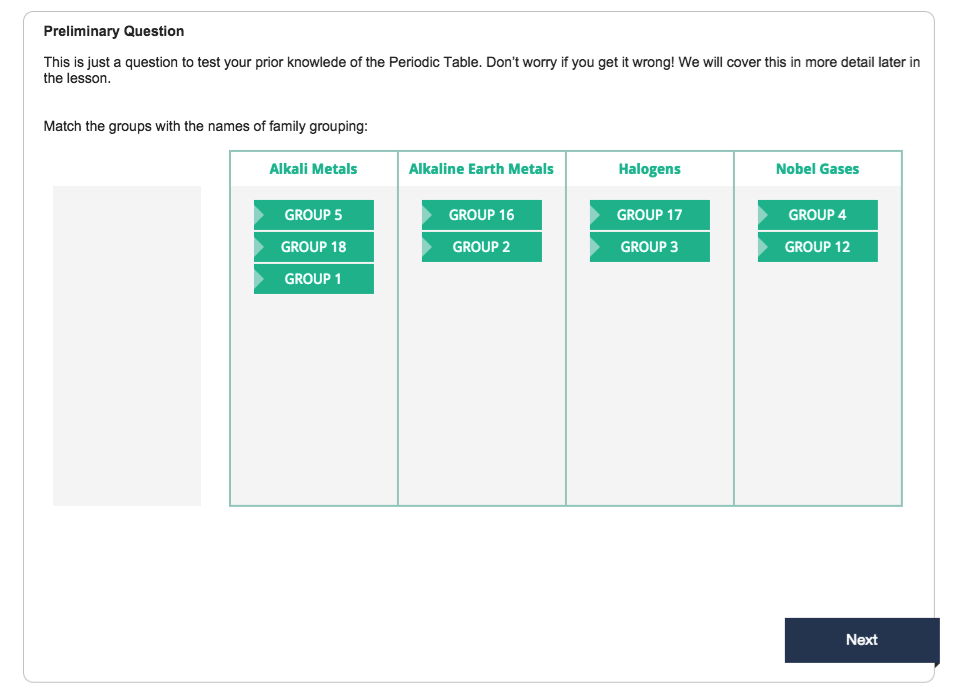Click the Next button

click(862, 640)
